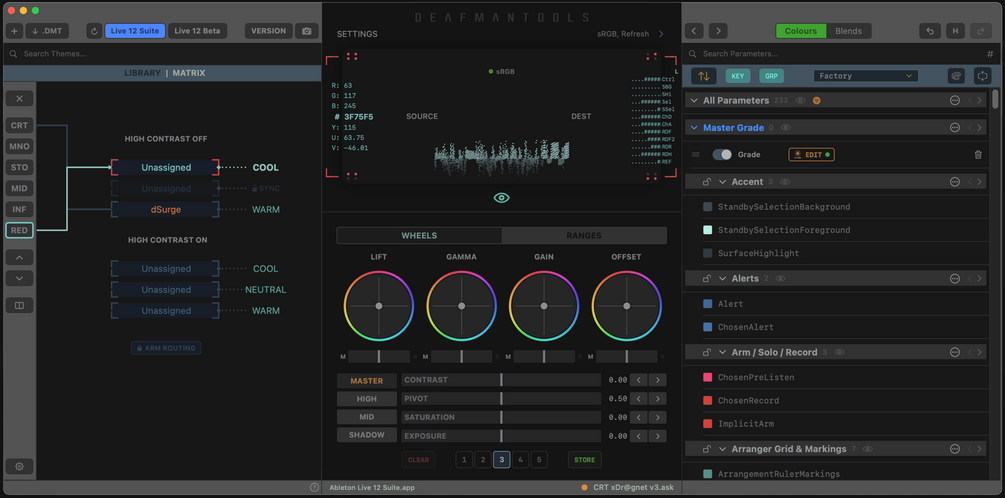This screenshot has height=498, width=1005.
Task: Select the RANGES tab
Action: 584,236
